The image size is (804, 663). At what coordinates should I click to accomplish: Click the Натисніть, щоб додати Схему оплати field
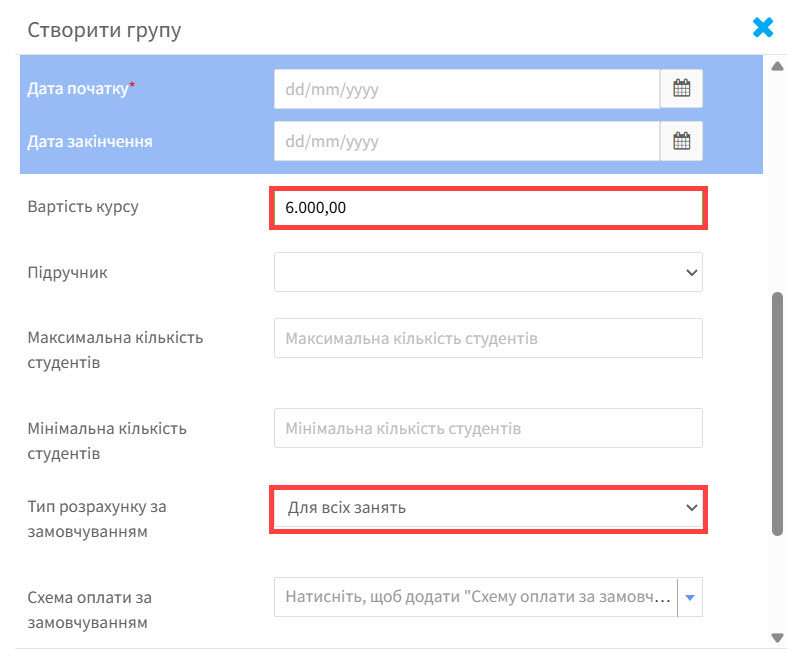(476, 597)
